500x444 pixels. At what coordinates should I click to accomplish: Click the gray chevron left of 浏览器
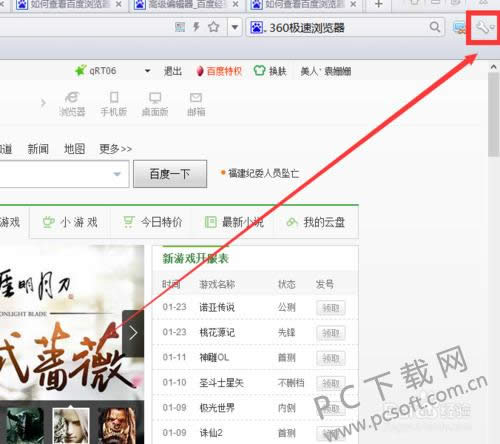[x=43, y=103]
